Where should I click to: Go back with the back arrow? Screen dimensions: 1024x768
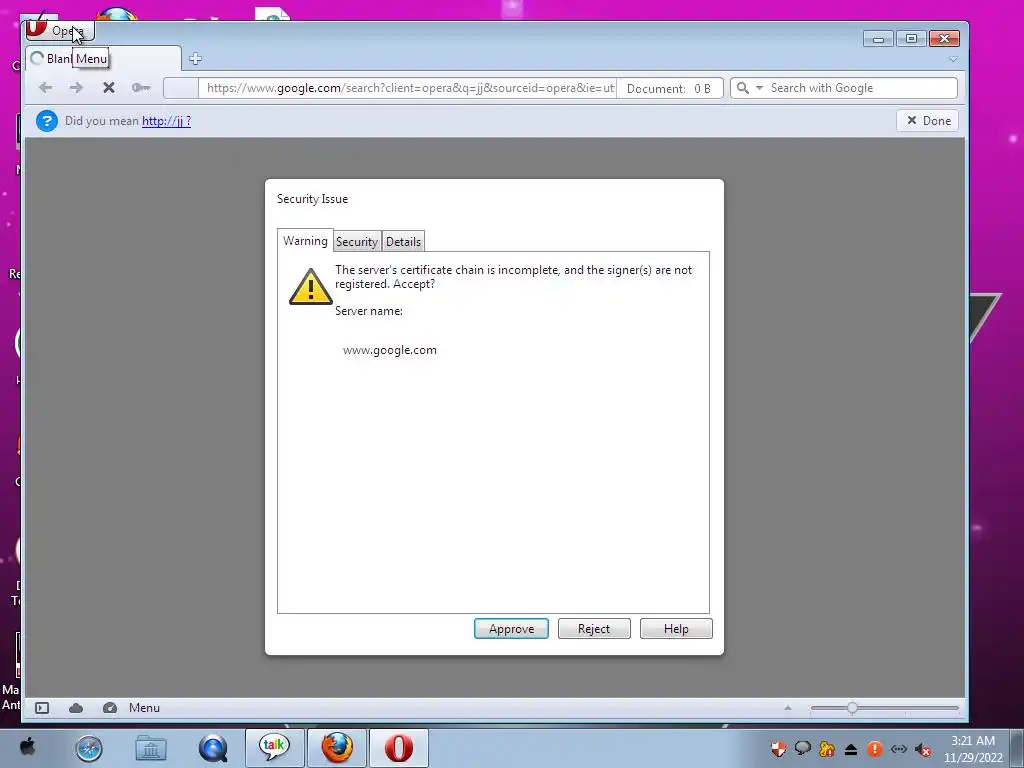pyautogui.click(x=45, y=88)
